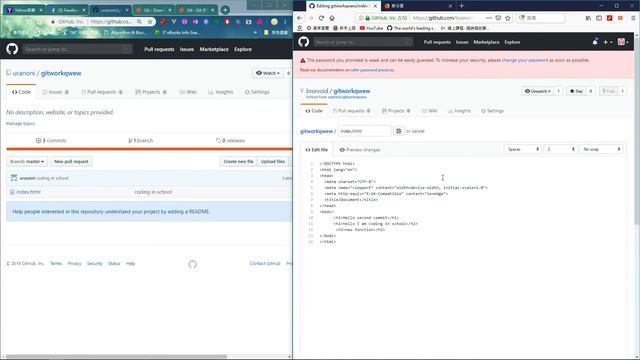Click bookmark star in left browser address bar

pos(150,22)
